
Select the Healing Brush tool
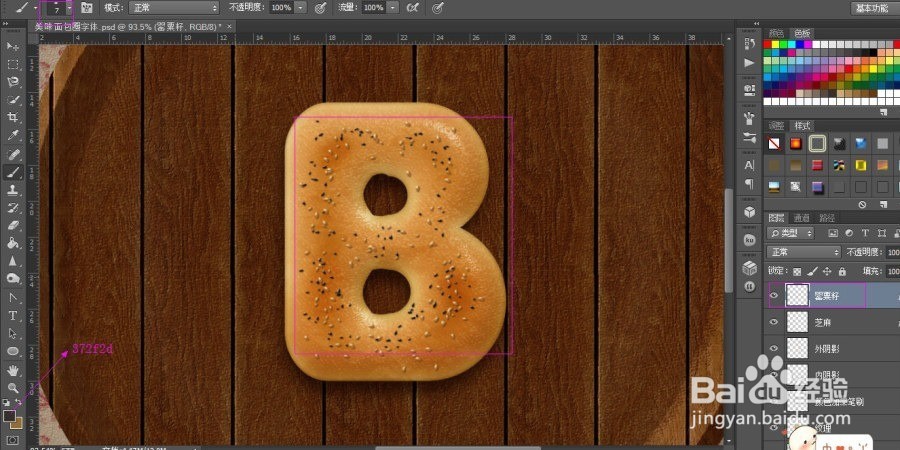click(x=13, y=154)
